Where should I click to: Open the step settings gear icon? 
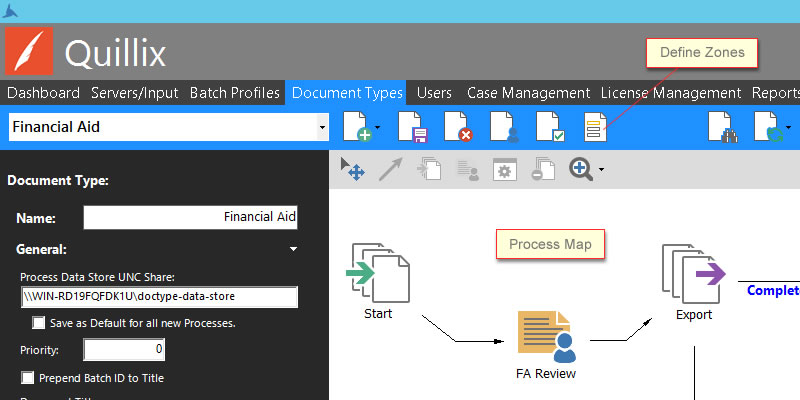click(505, 169)
